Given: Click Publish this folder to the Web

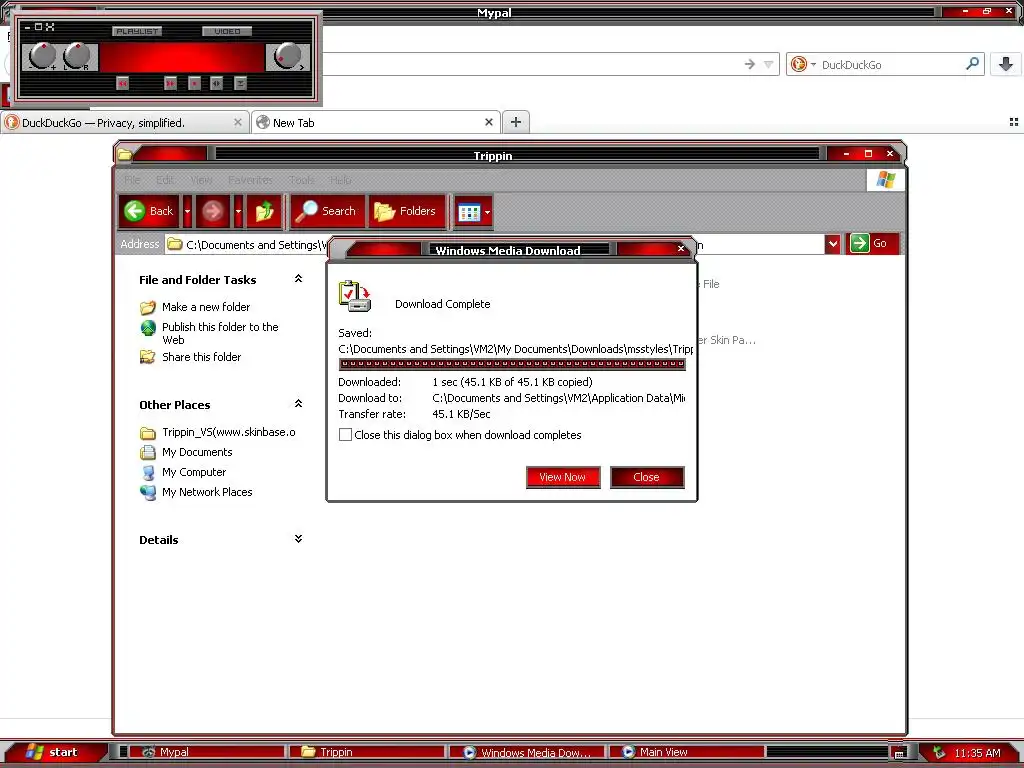Looking at the screenshot, I should [x=220, y=333].
